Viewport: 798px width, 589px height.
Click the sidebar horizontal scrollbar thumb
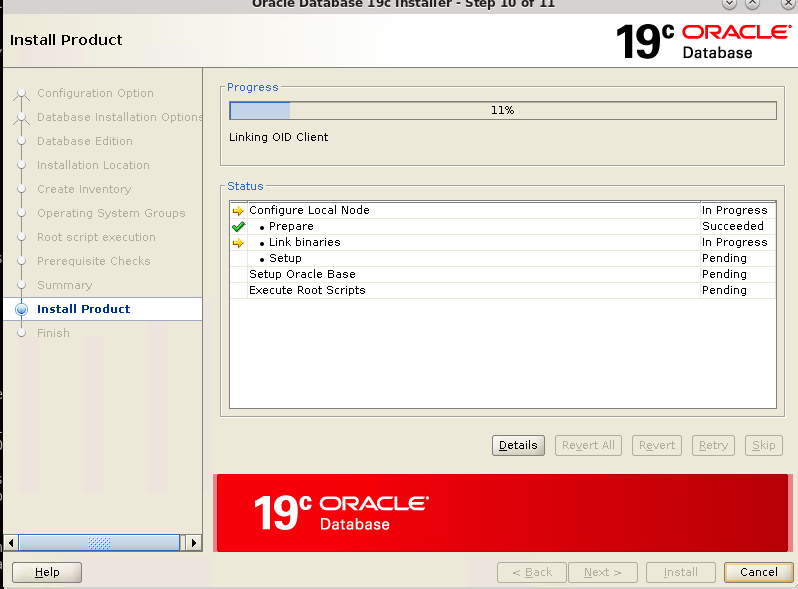(x=99, y=543)
